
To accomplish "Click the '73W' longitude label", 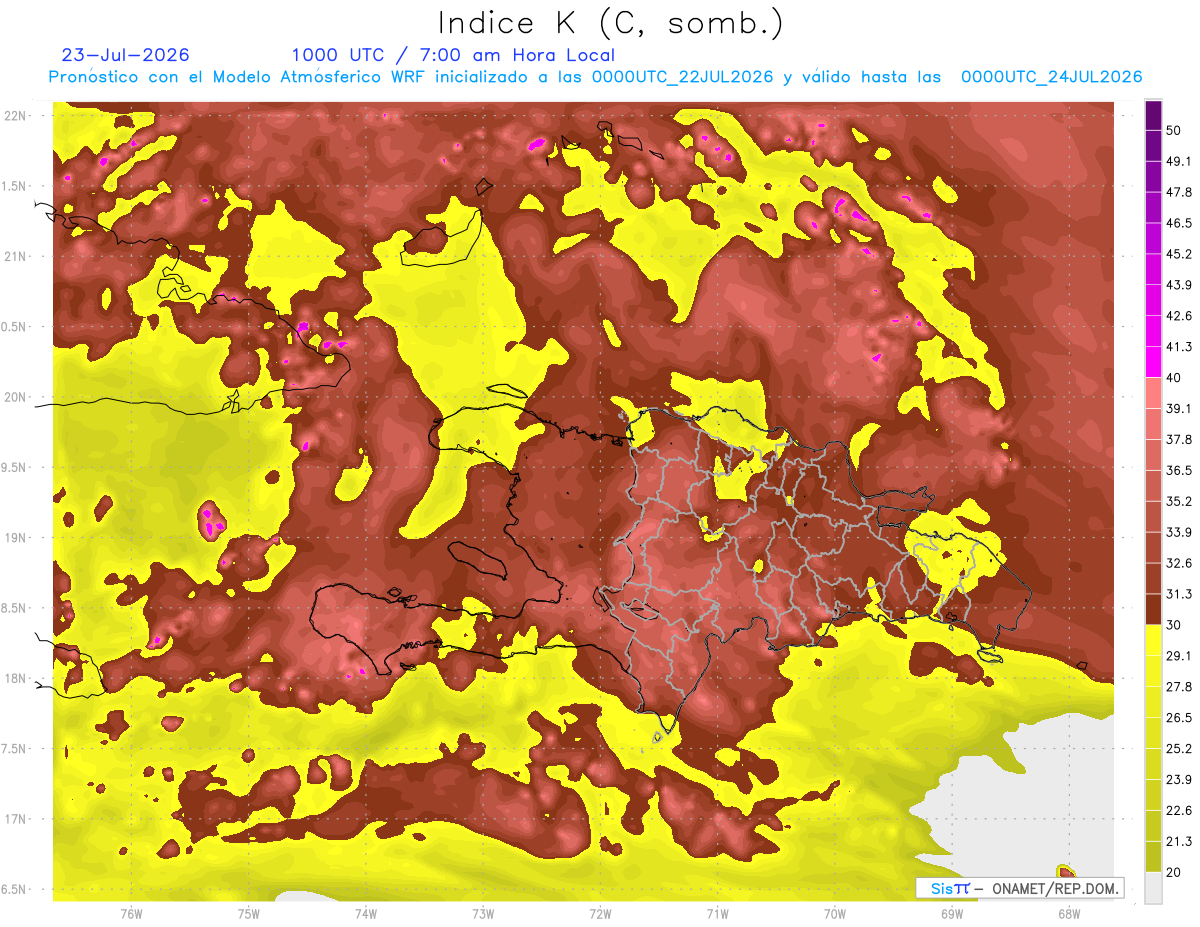I will click(483, 913).
